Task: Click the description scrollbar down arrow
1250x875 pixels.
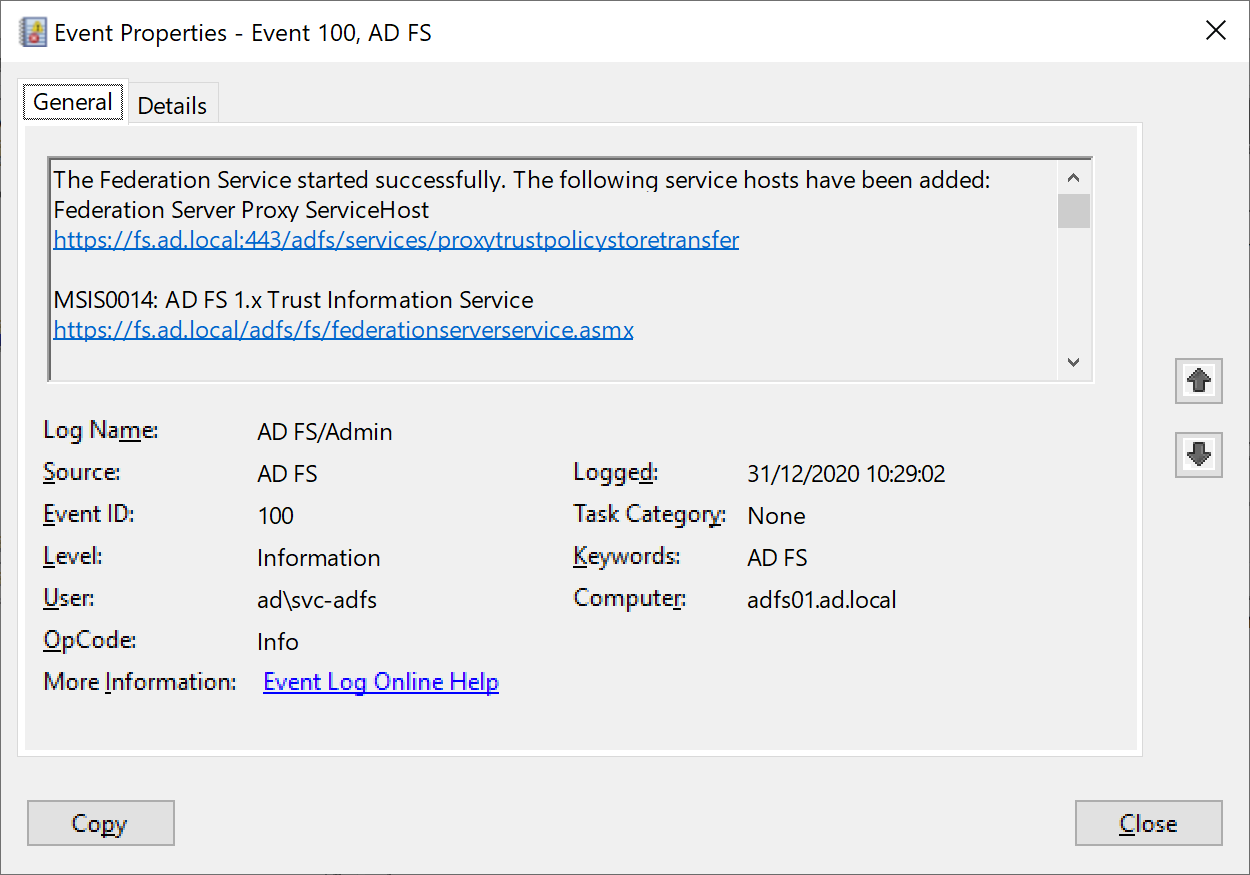Action: point(1074,362)
